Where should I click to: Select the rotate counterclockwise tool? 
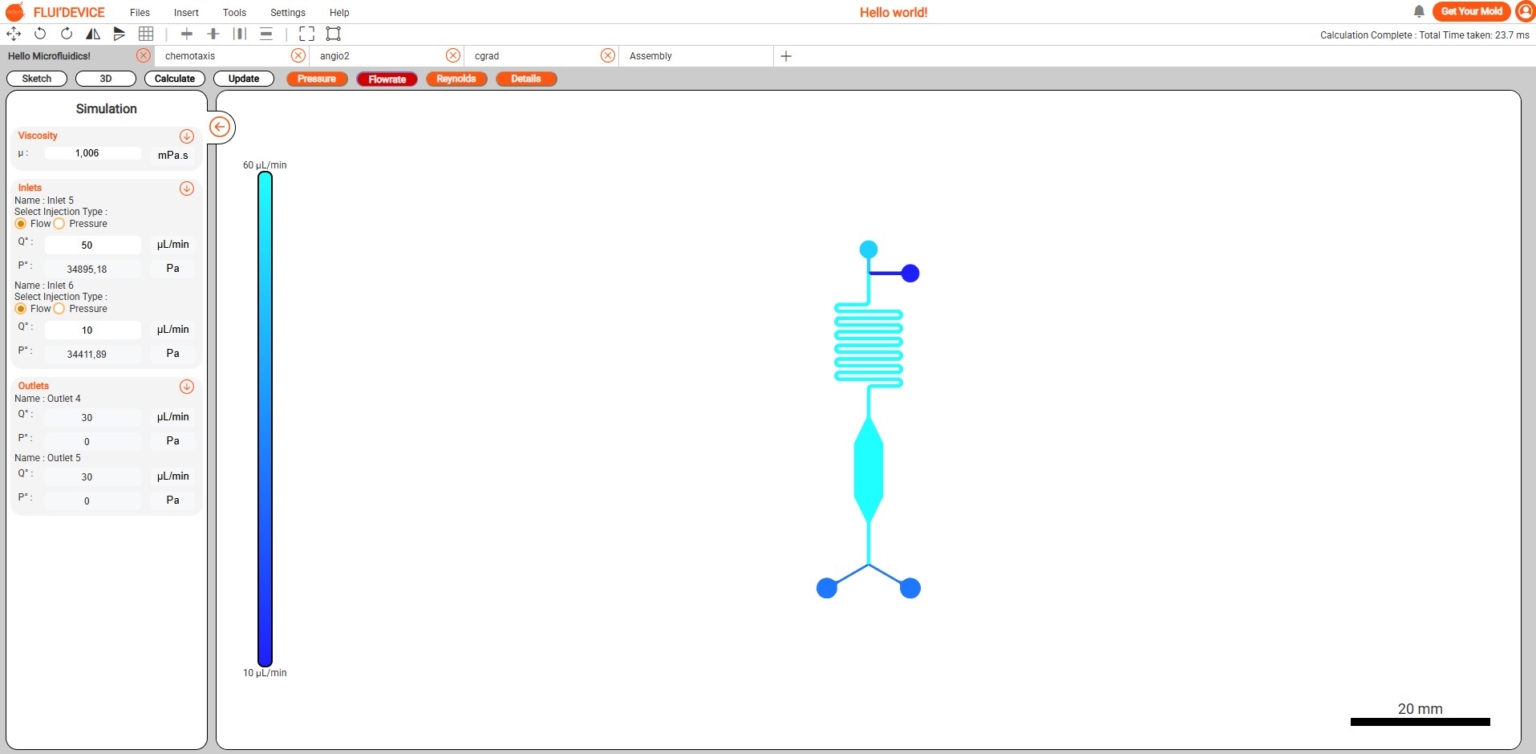(x=40, y=34)
